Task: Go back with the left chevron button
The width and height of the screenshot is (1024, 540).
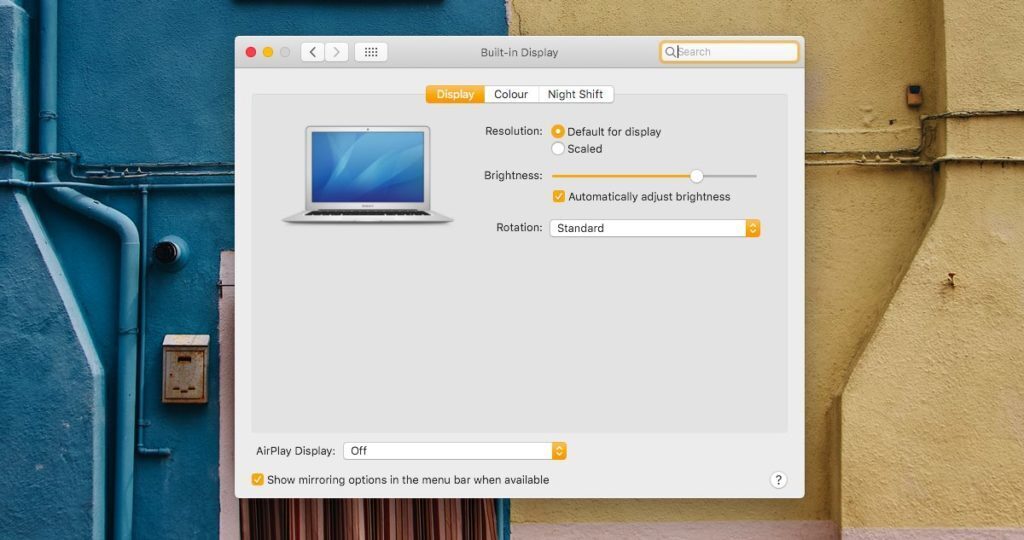Action: pos(313,52)
